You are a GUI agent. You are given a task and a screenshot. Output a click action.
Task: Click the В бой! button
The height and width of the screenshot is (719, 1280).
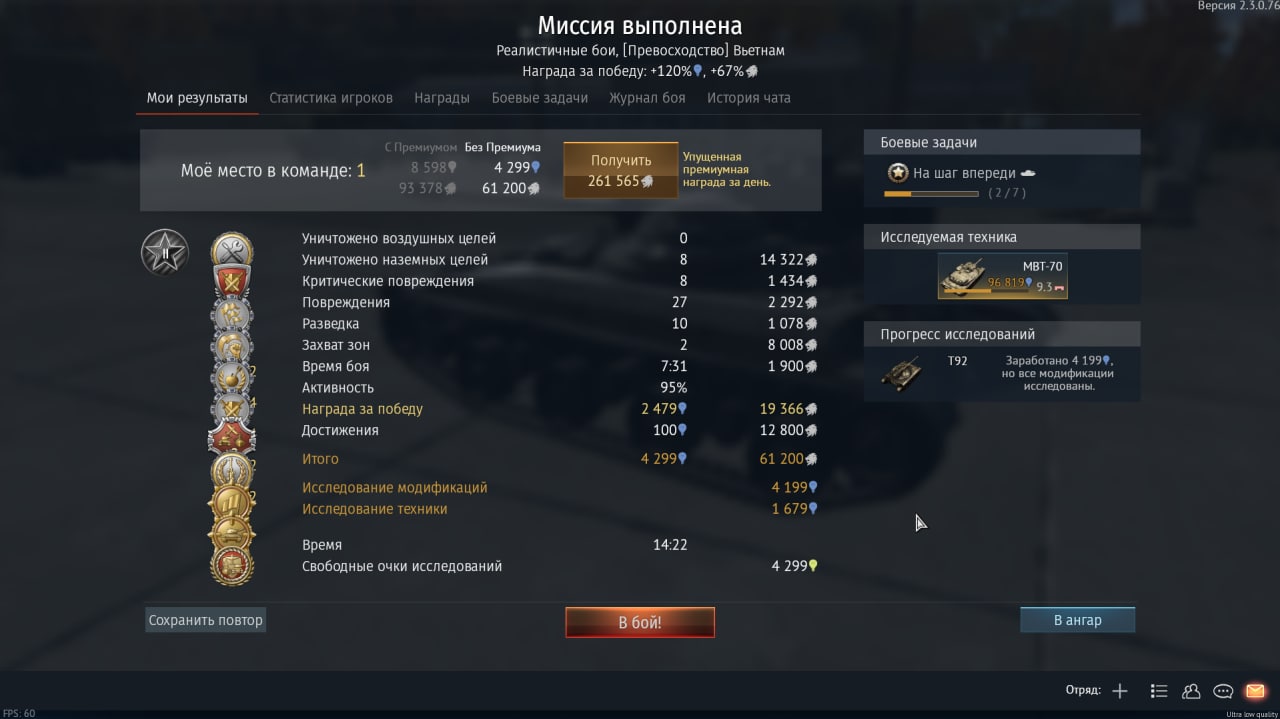[640, 622]
